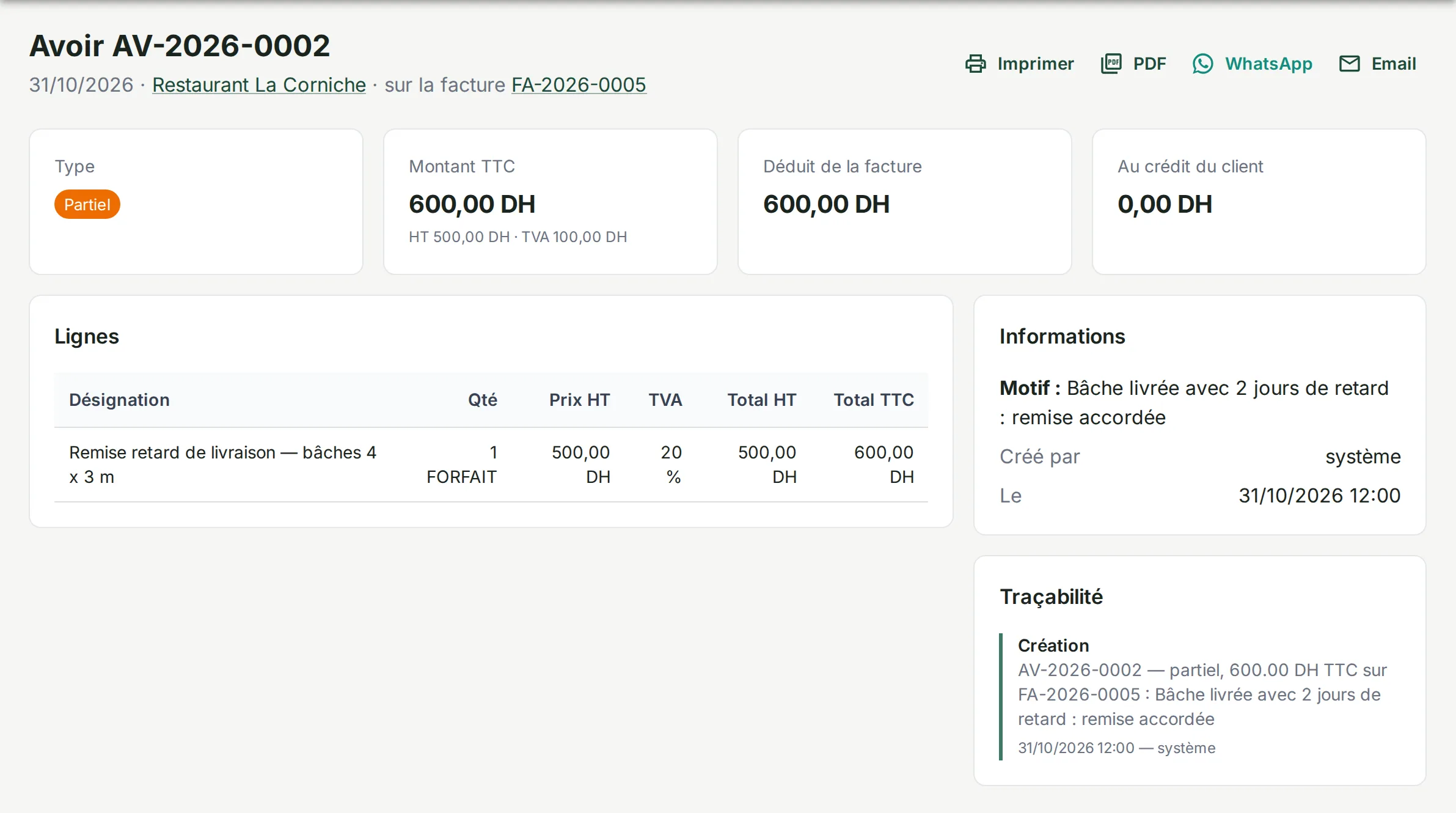
Task: Click the printer icon next to Imprimer
Action: (976, 64)
